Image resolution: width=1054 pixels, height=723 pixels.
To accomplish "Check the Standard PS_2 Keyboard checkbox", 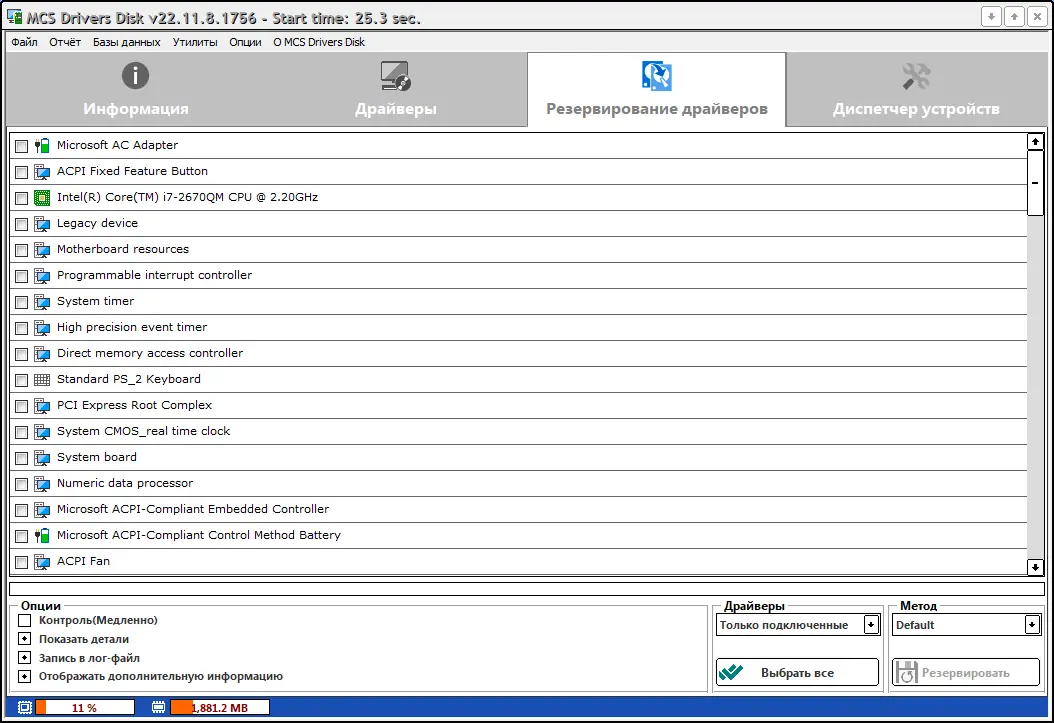I will pos(22,380).
